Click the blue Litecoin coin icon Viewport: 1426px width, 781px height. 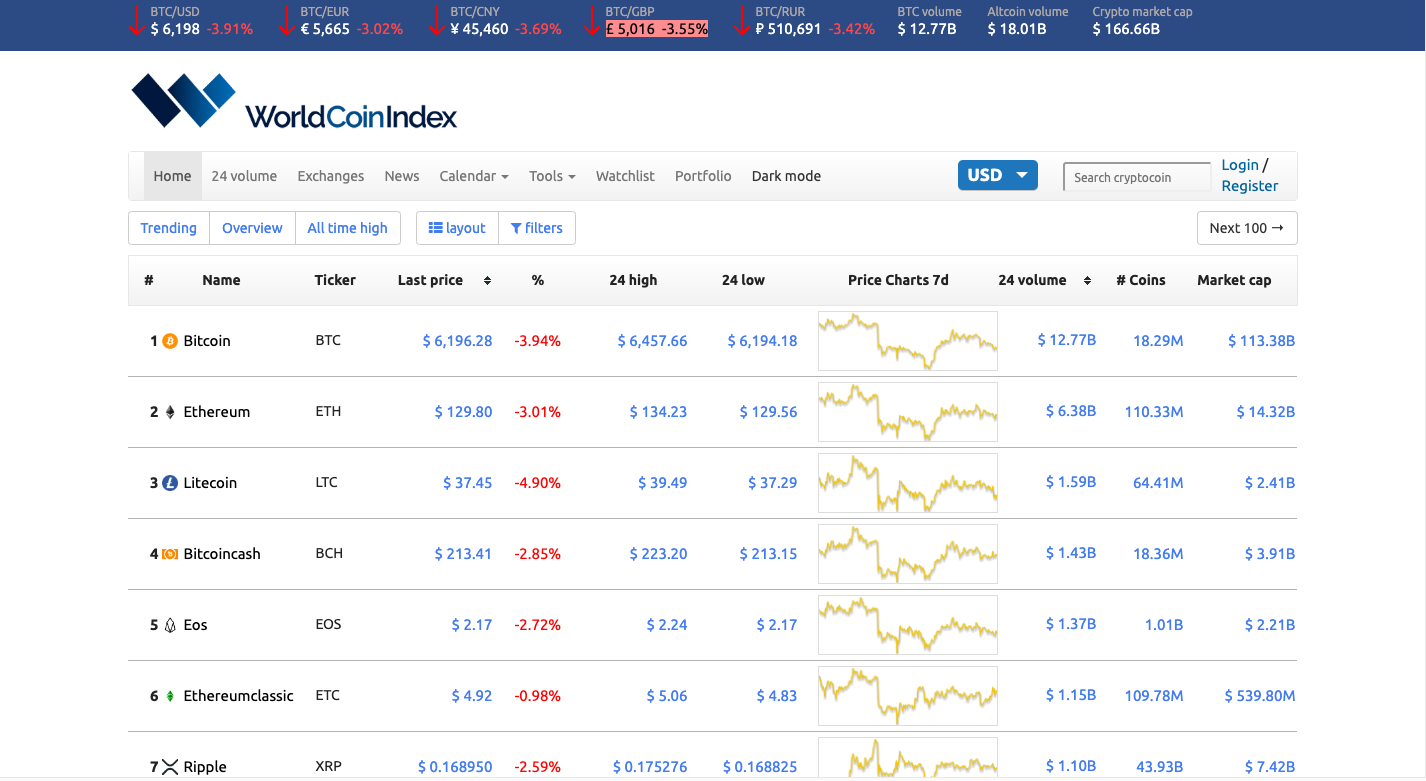[170, 483]
